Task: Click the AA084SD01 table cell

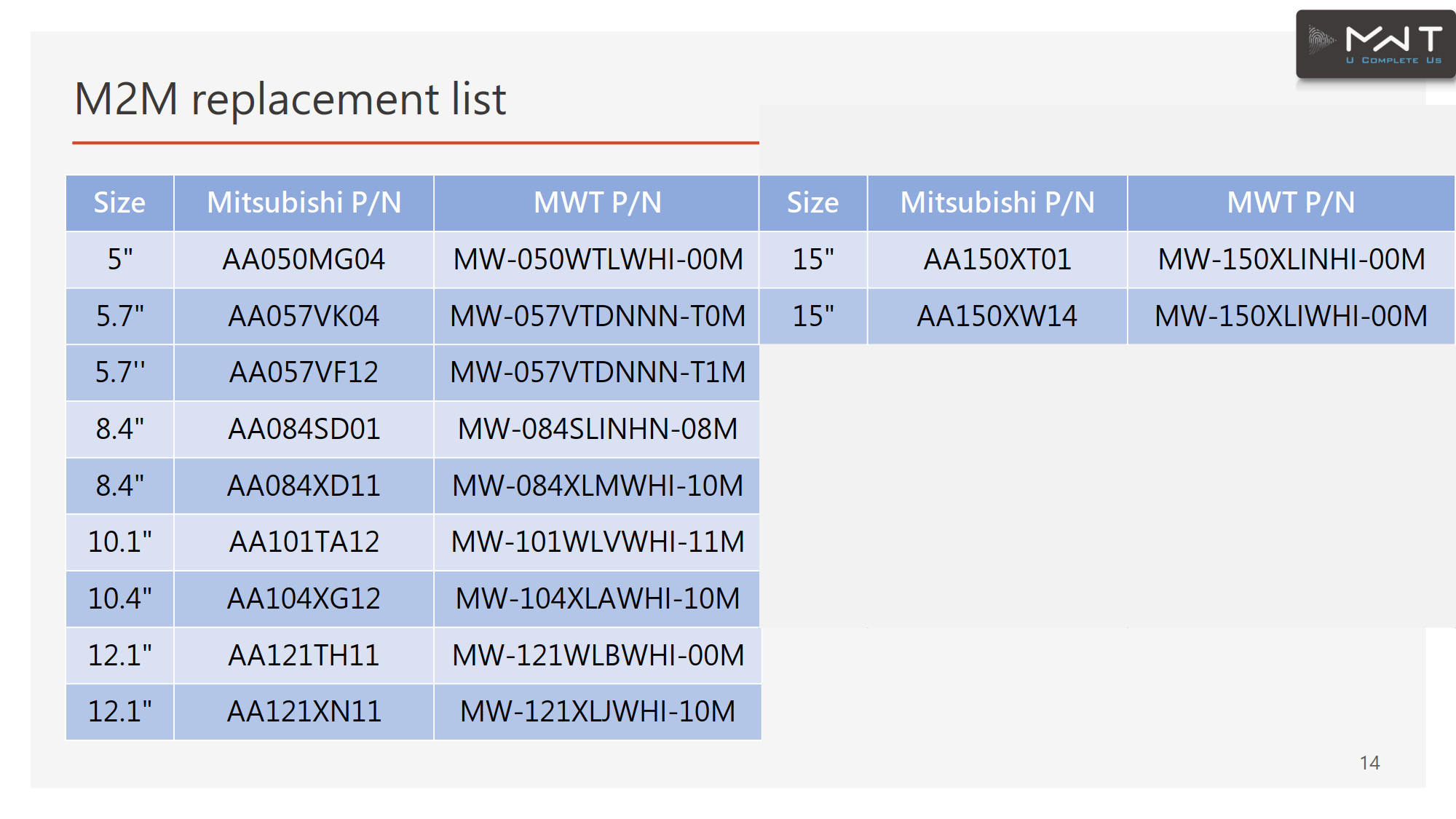Action: (304, 429)
